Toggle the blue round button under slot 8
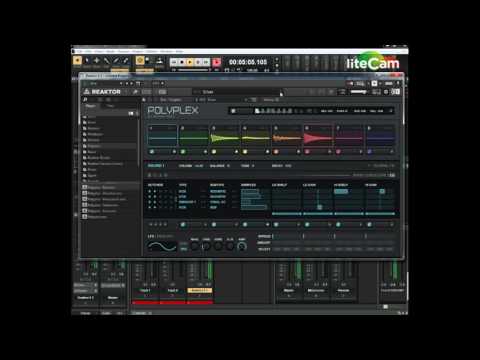Image resolution: width=480 pixels, height=360 pixels. 369,152
